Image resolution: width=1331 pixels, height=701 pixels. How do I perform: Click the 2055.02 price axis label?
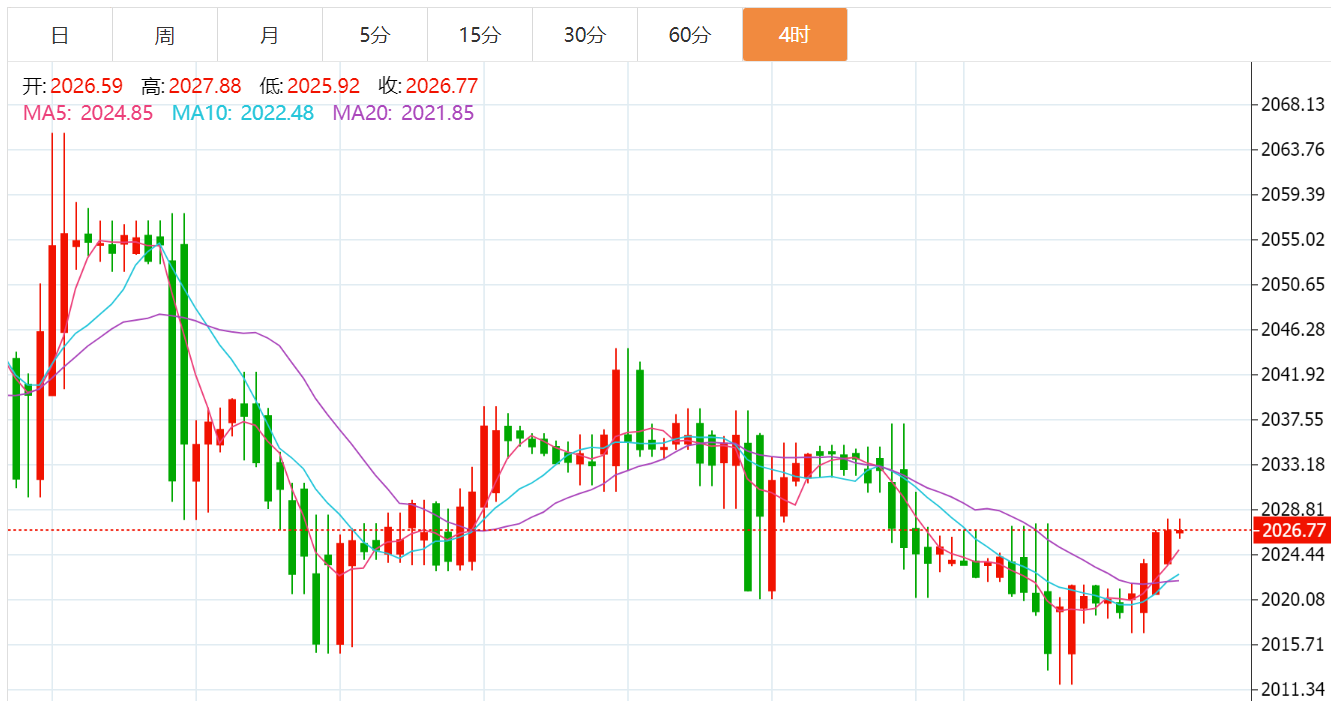[1291, 239]
